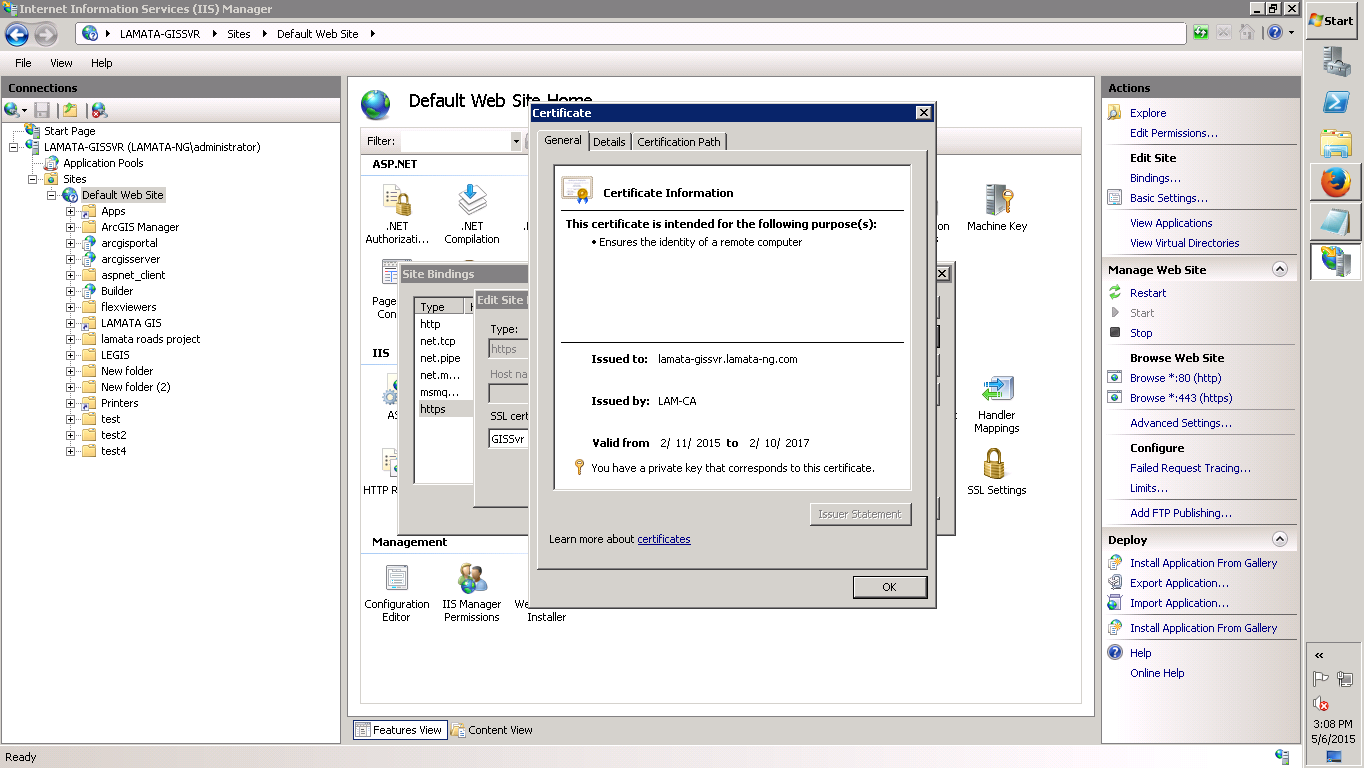Expand the Apps node in the tree

coord(71,211)
